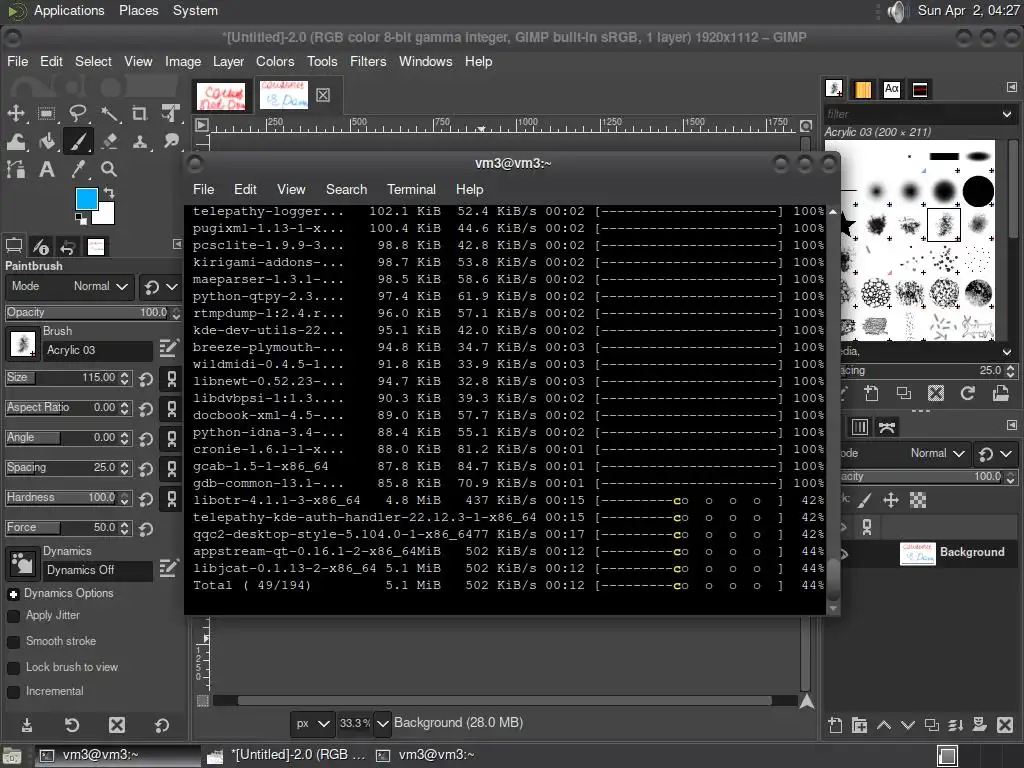The image size is (1024, 768).
Task: Switch to GIMP Untitled taskbar button
Action: (286, 755)
